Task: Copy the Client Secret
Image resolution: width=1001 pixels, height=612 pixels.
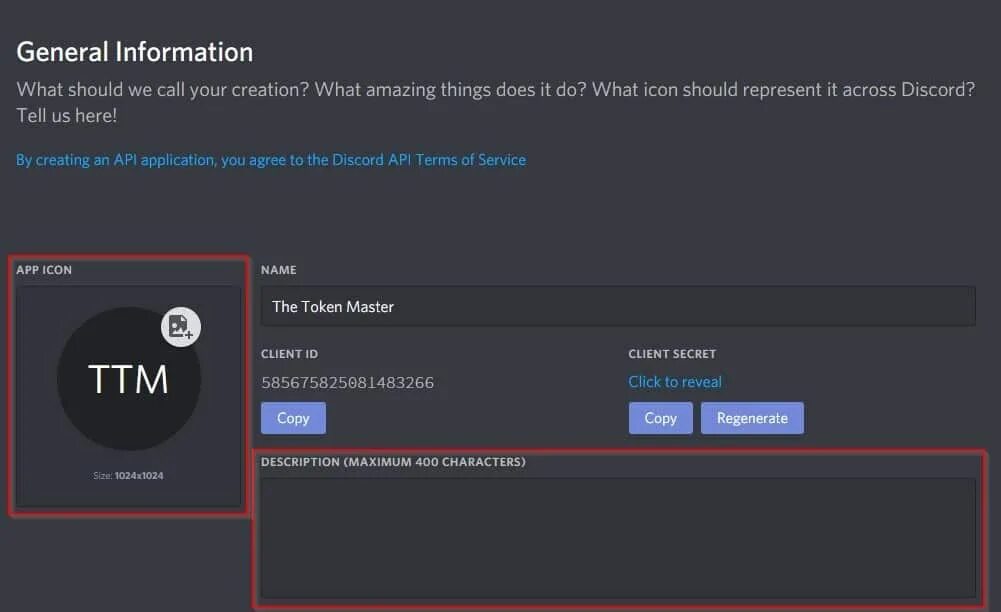Action: (660, 418)
